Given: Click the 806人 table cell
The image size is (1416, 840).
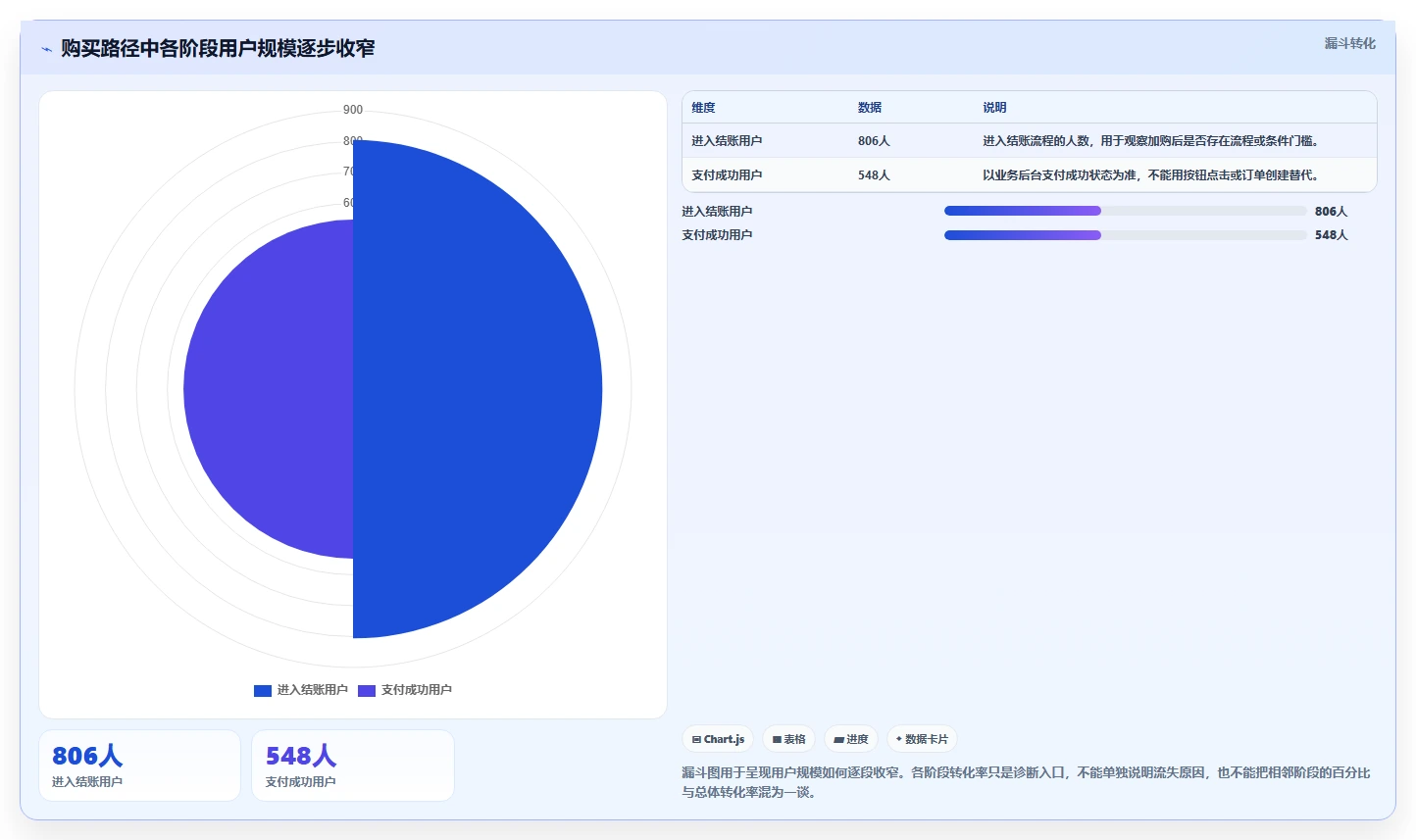Looking at the screenshot, I should [874, 141].
